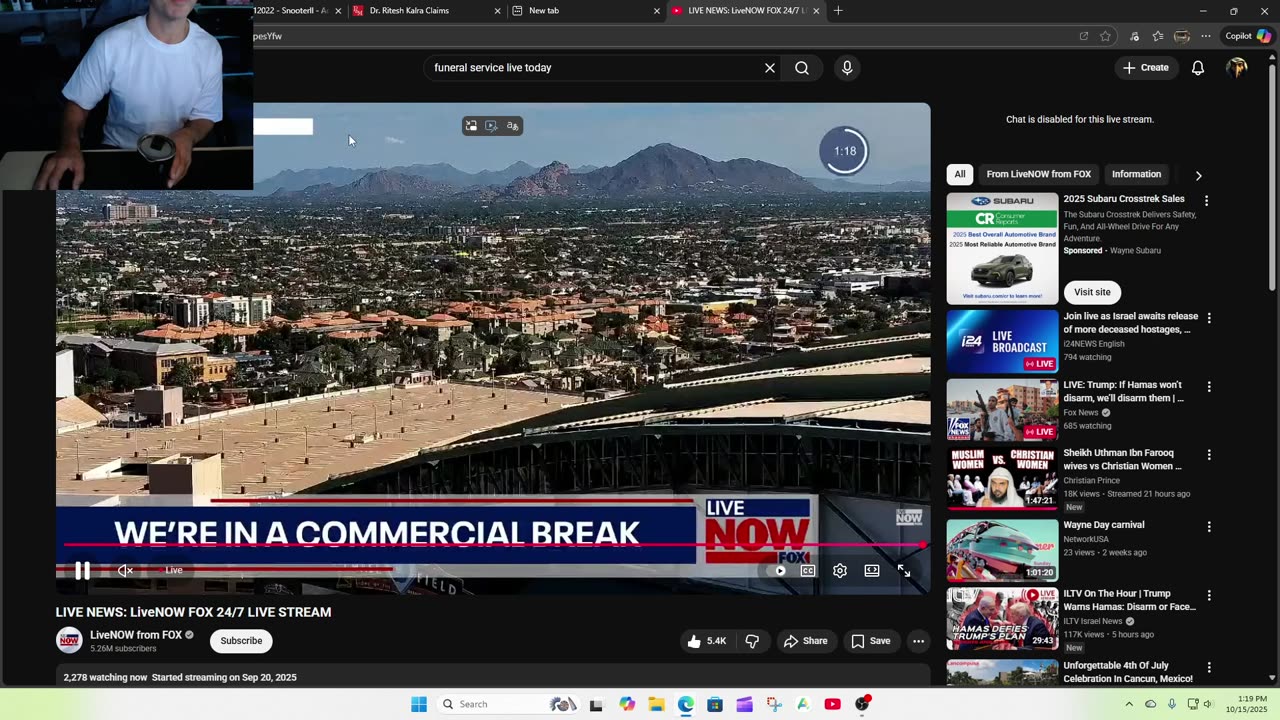Open the Favorites list in toolbar
Viewport: 1280px width, 720px height.
pyautogui.click(x=1158, y=36)
